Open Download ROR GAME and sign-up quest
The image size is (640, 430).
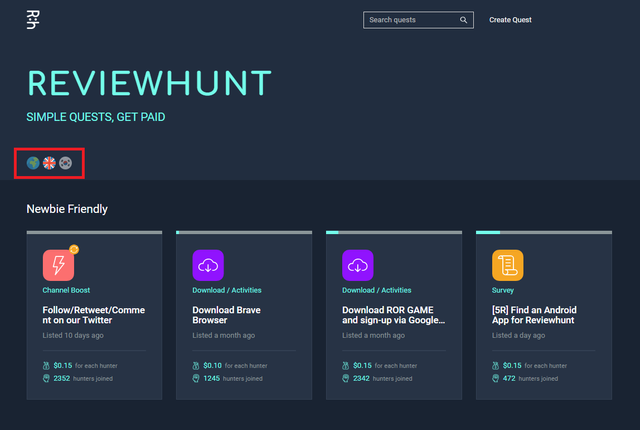coord(393,315)
